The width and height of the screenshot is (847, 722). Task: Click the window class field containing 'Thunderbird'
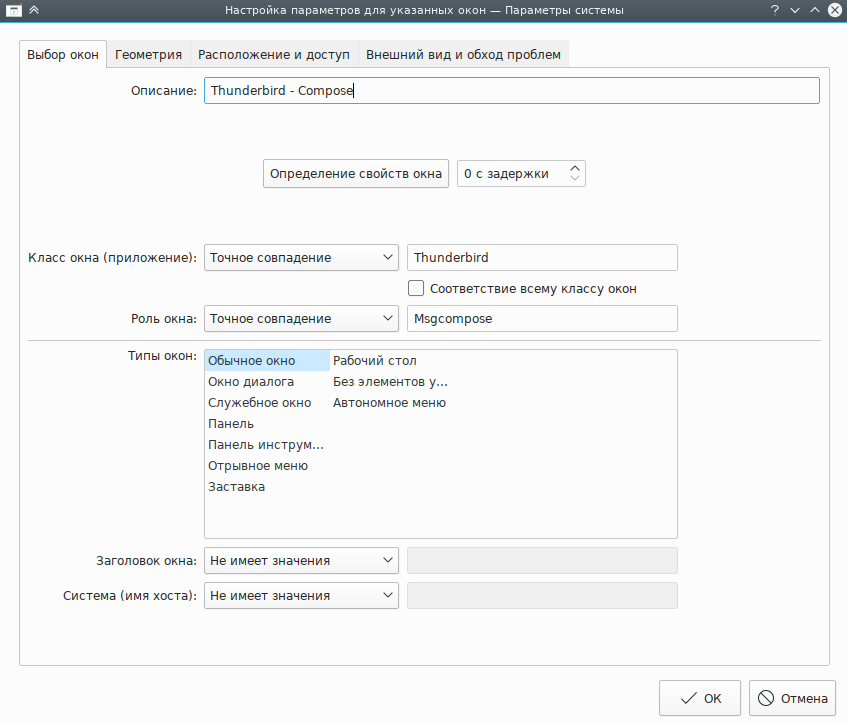542,258
